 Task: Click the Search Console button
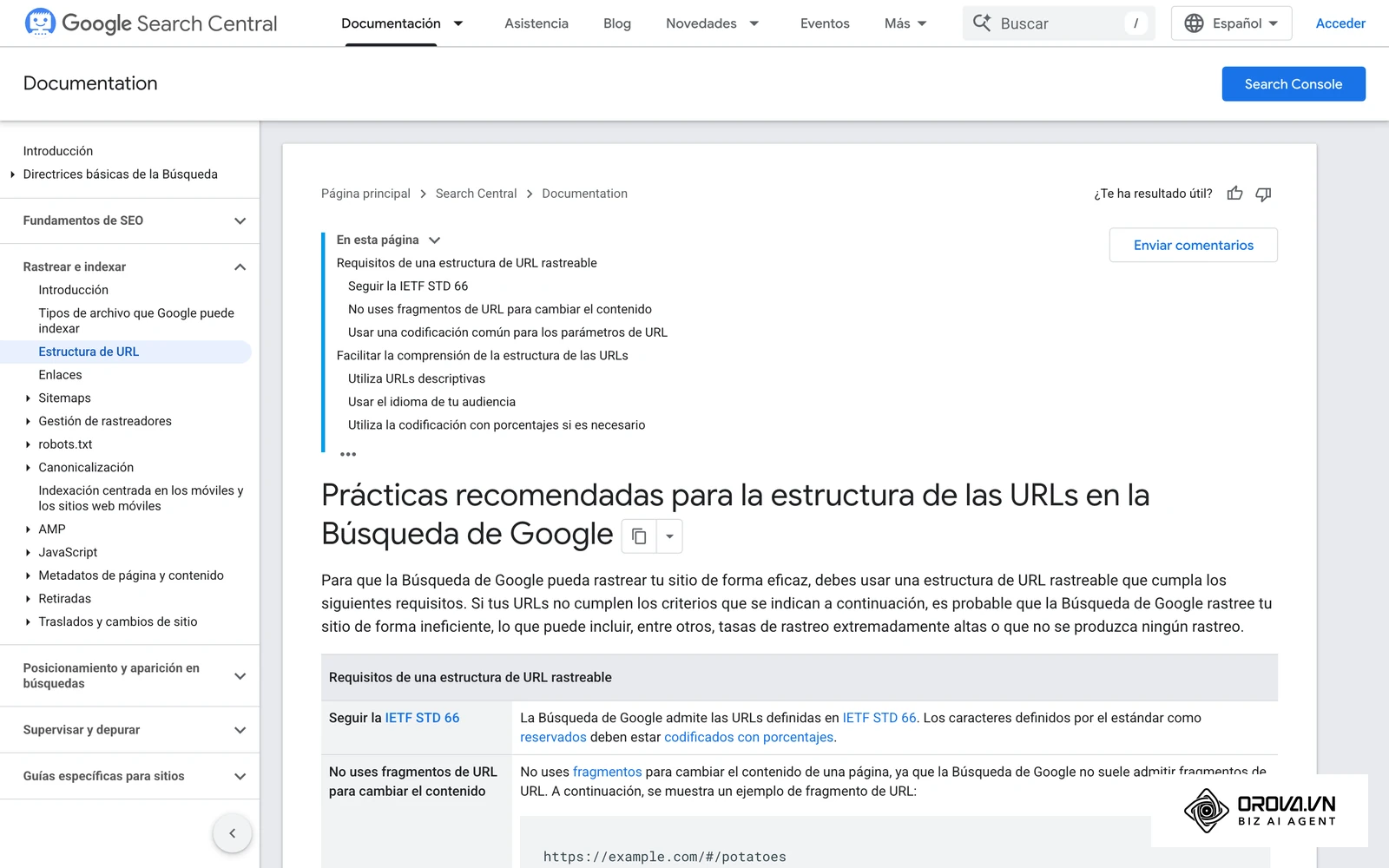(1294, 84)
